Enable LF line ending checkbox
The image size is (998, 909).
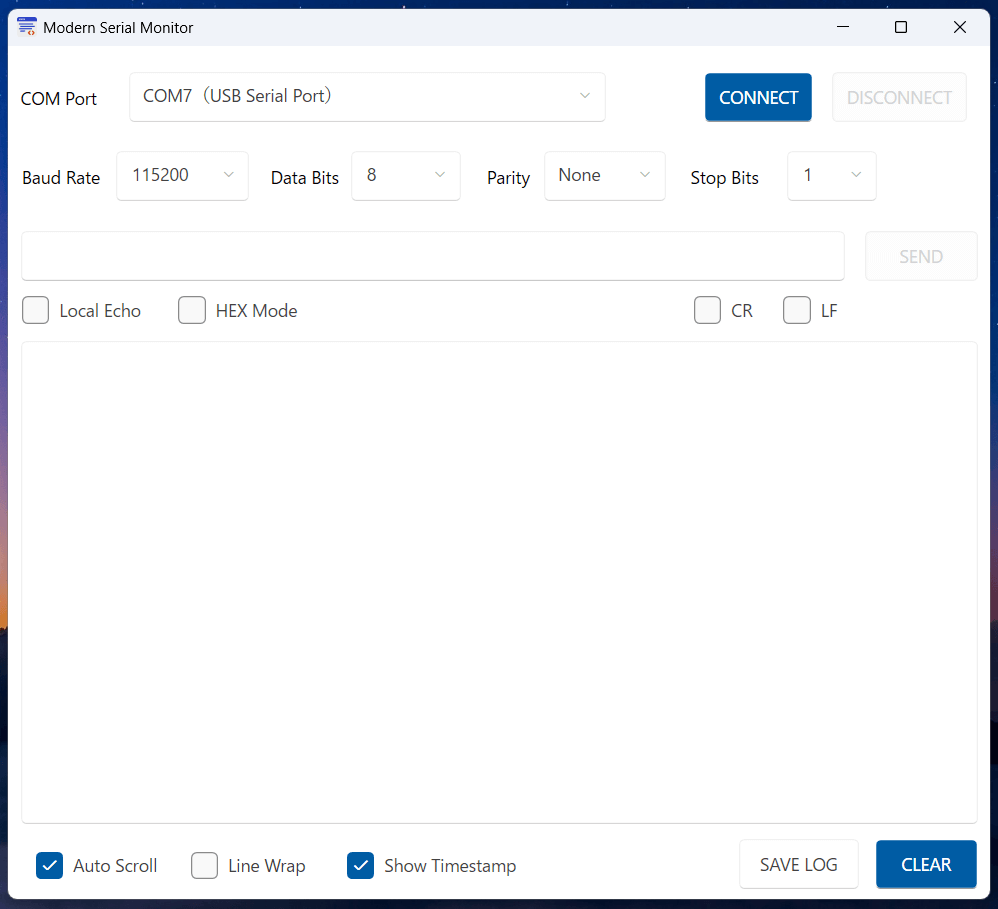[x=796, y=310]
